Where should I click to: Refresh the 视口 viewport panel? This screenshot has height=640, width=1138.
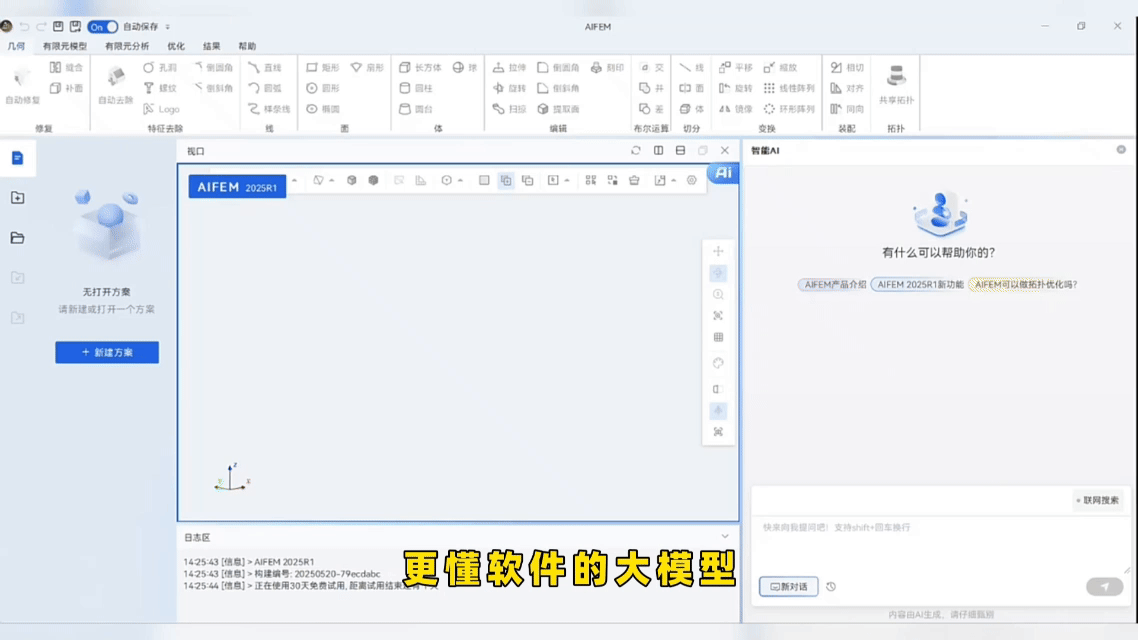pos(636,151)
